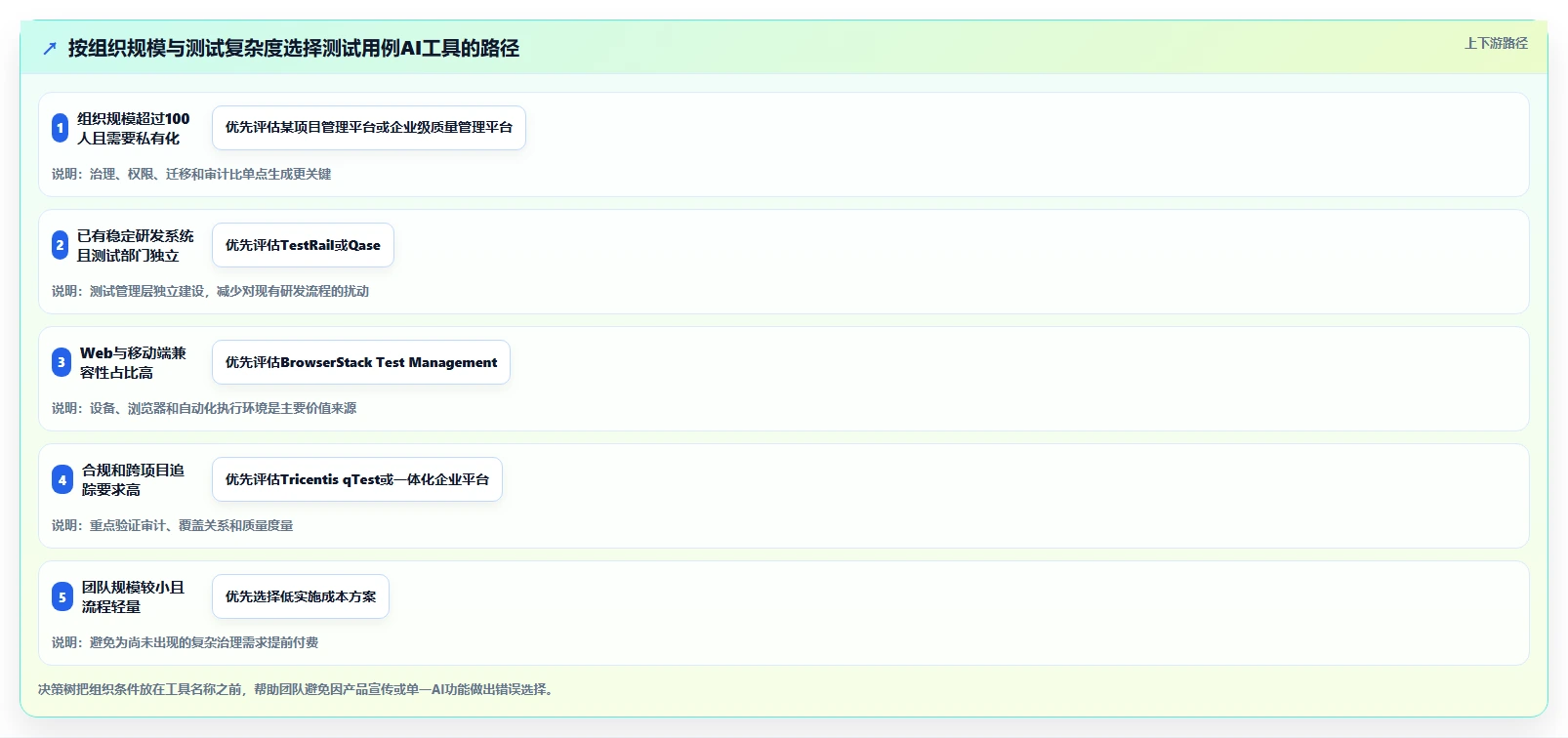
Task: Click the 优先选择低实施成本方案 button
Action: pyautogui.click(x=301, y=596)
